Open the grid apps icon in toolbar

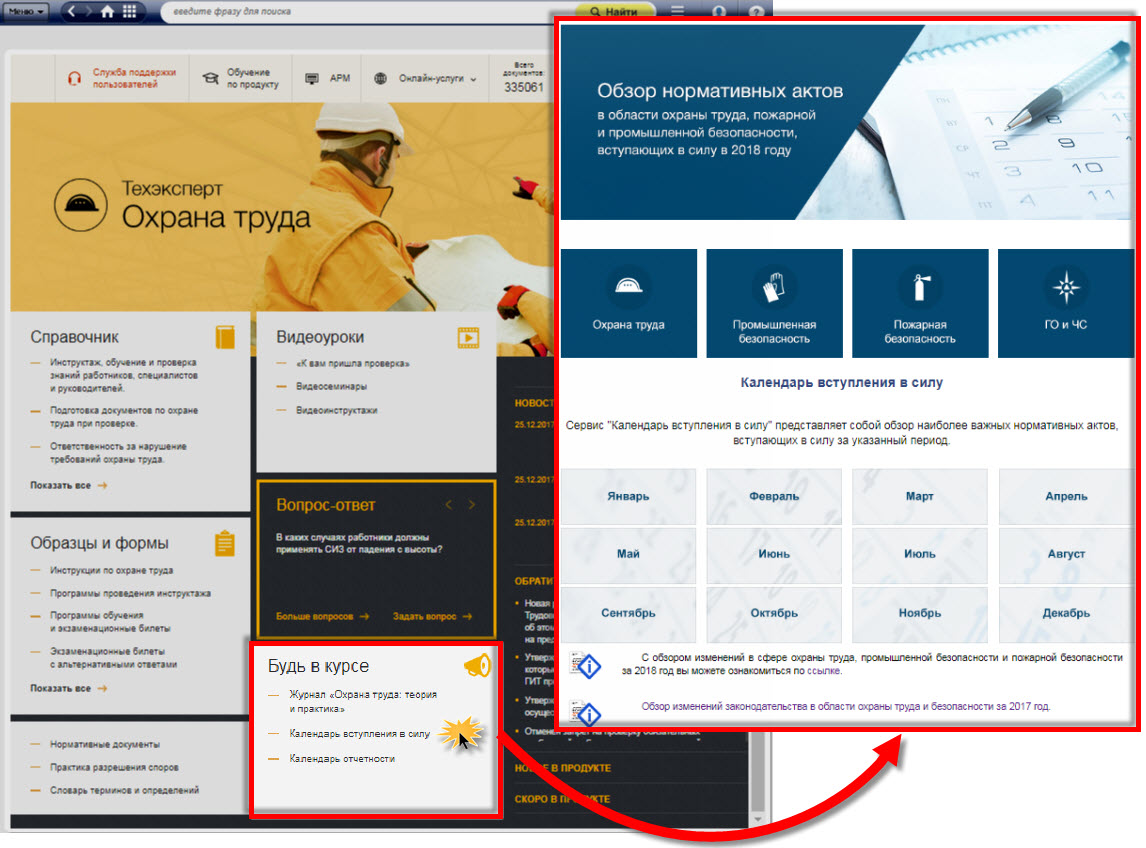coord(130,12)
